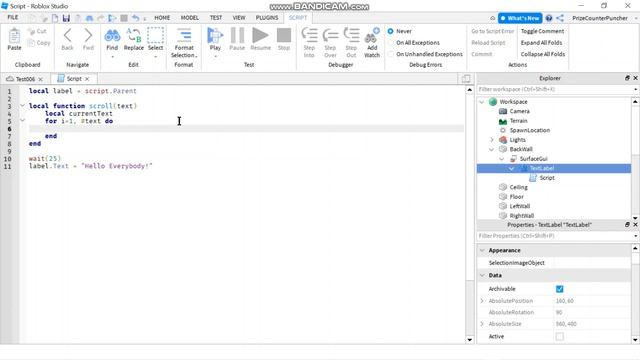Viewport: 640px width, 360px height.
Task: Click the save icon in quick access bar
Action: 66,18
